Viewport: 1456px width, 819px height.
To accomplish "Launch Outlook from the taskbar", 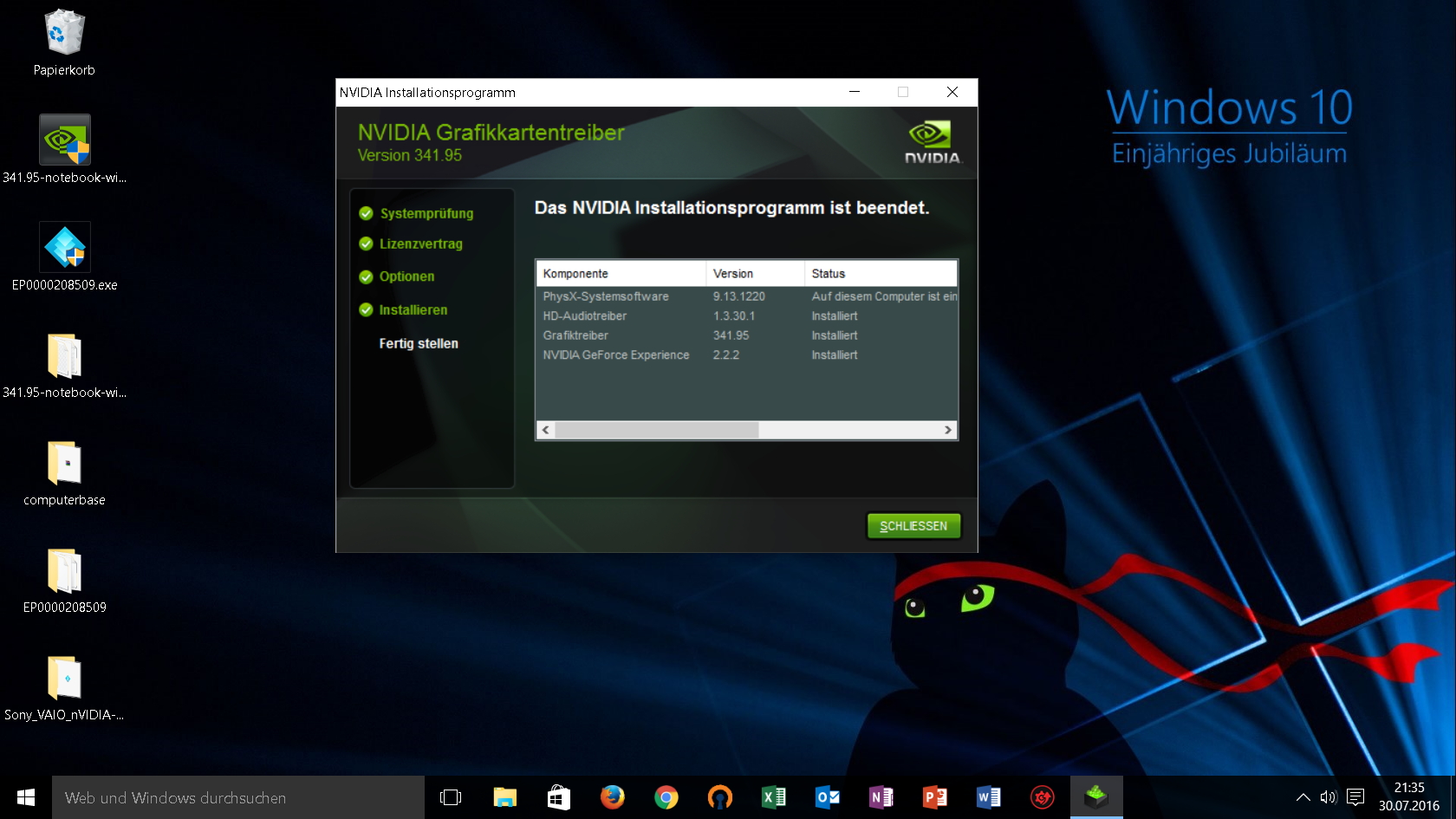I will tap(827, 797).
